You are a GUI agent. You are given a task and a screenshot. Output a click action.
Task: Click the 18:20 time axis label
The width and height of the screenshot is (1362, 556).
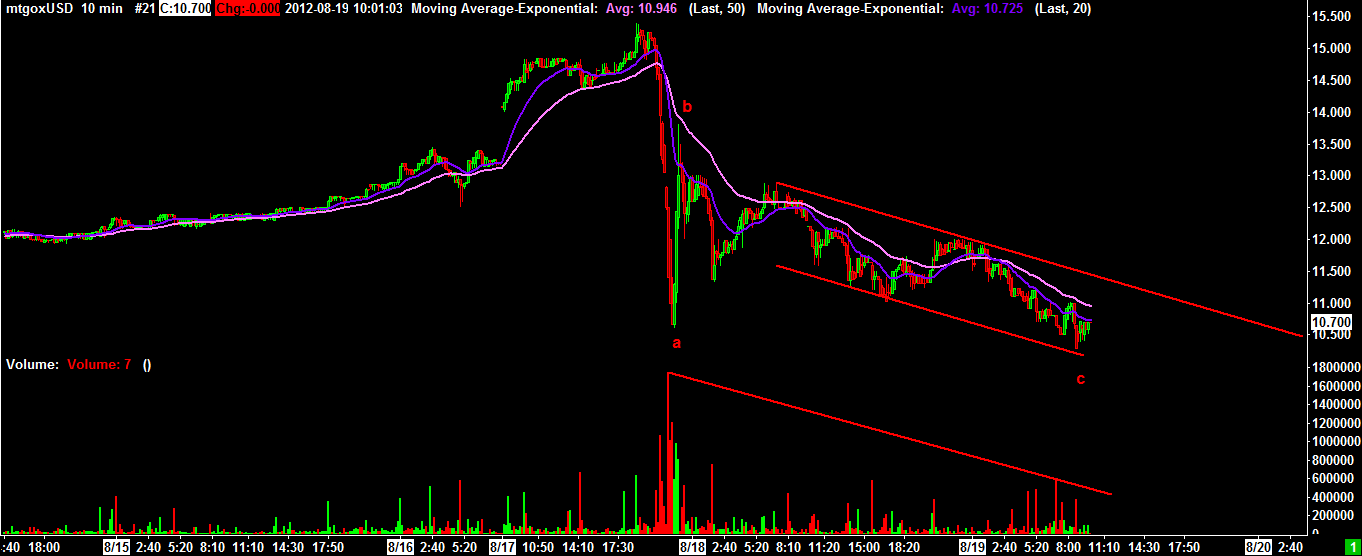905,548
